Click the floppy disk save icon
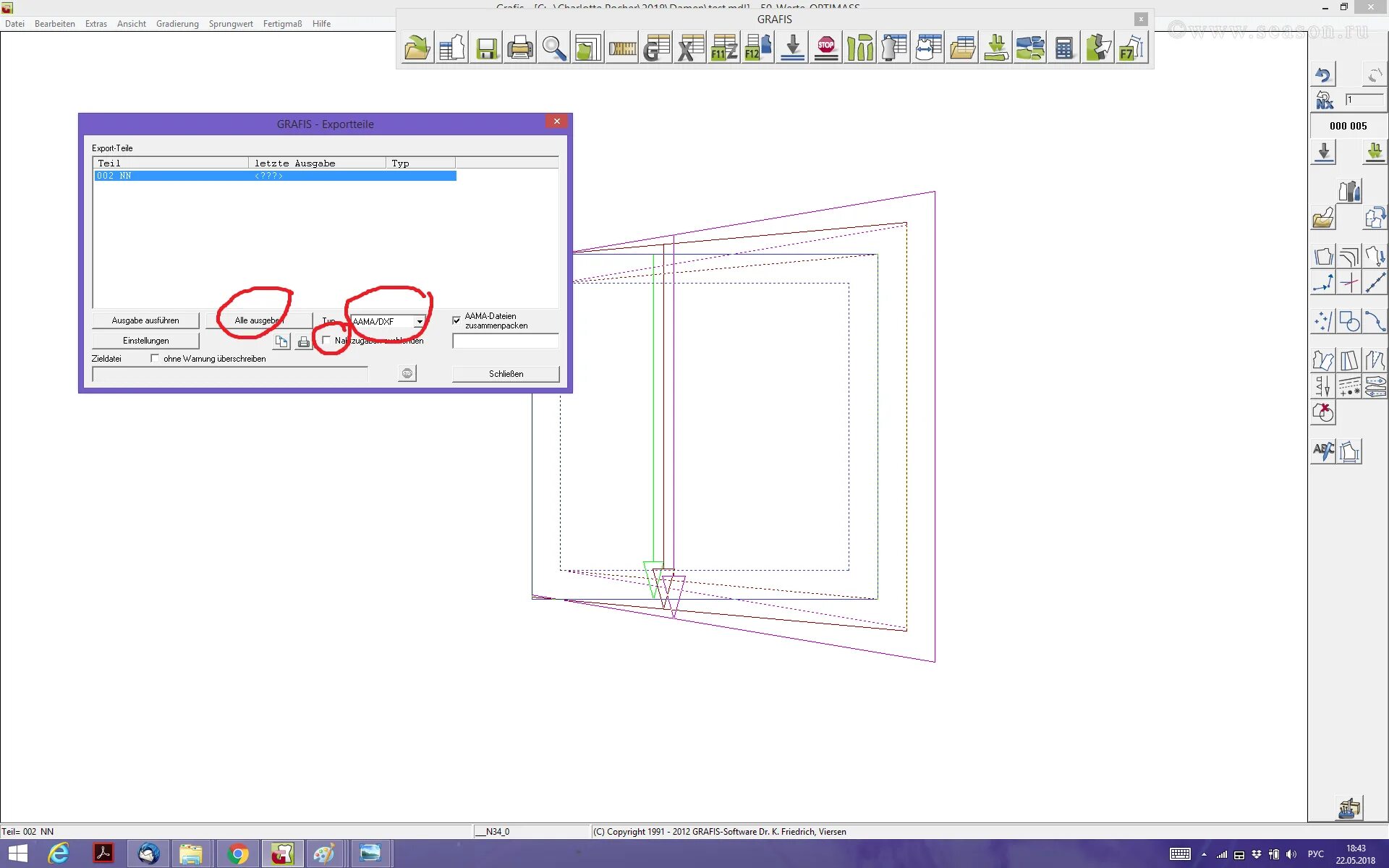 (486, 48)
